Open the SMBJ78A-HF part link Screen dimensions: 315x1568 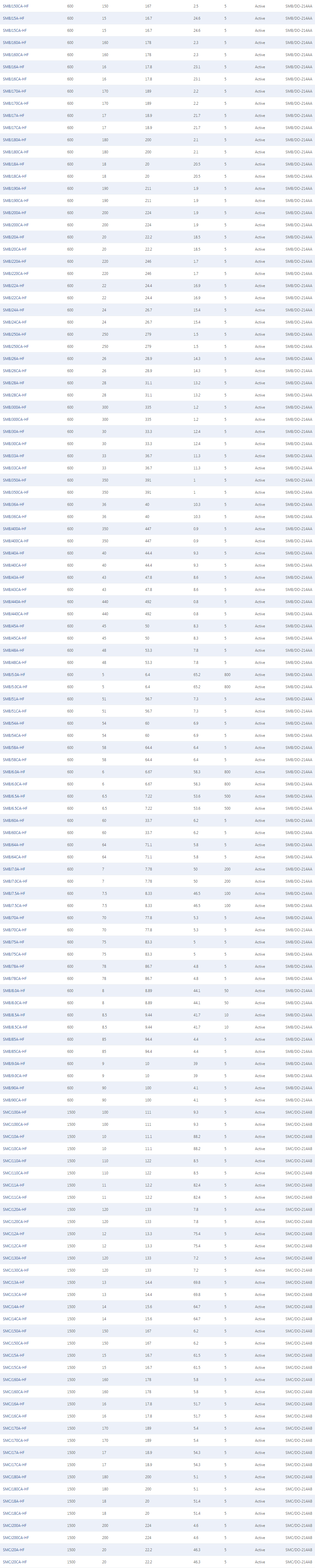tap(13, 966)
